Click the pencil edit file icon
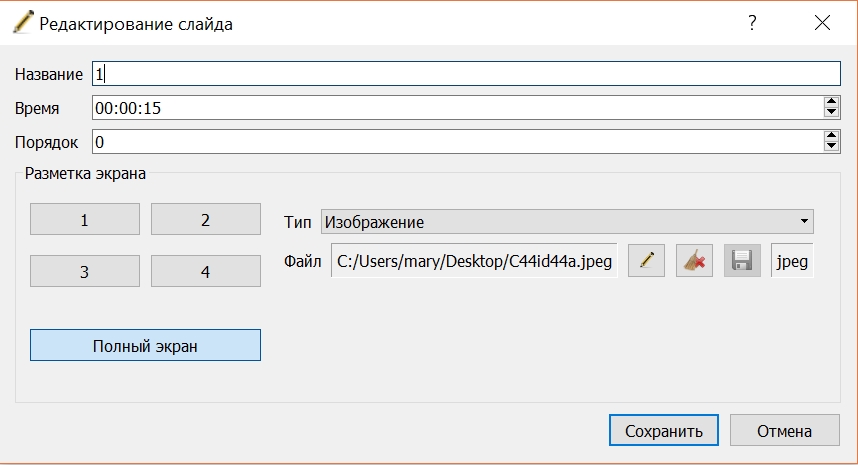 coord(646,261)
